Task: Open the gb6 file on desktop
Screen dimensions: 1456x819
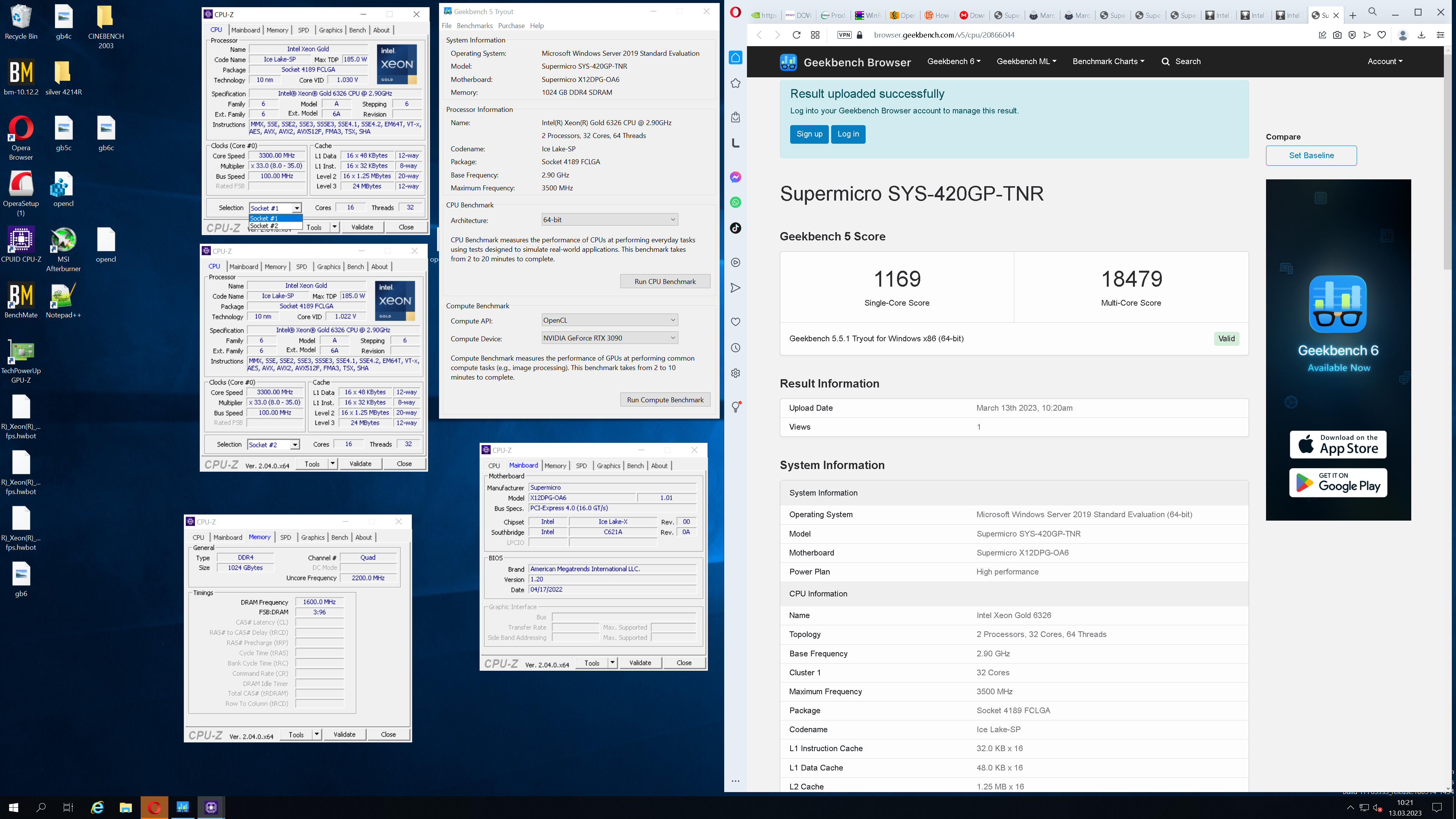Action: click(21, 579)
